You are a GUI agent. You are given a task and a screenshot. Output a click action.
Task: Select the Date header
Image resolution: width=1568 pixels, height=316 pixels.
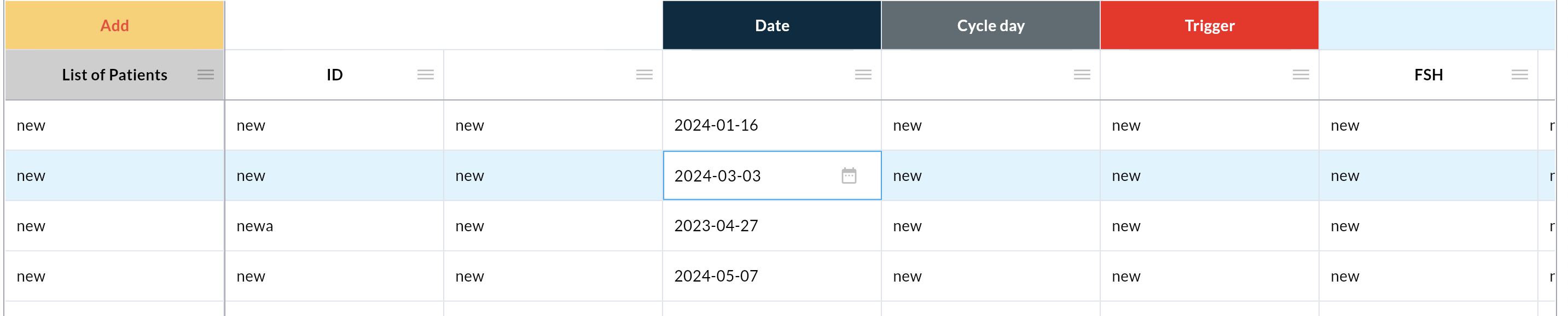click(x=771, y=25)
